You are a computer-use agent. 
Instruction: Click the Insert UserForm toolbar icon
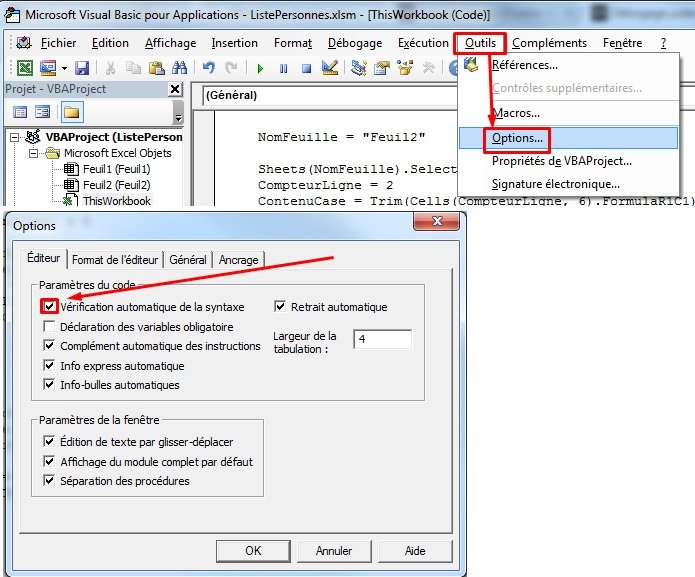(x=48, y=68)
